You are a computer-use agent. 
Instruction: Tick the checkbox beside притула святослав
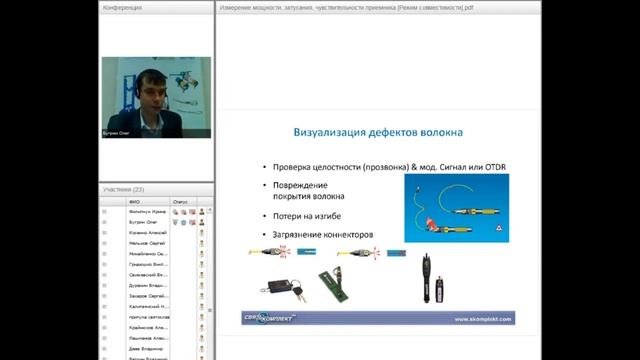click(104, 317)
